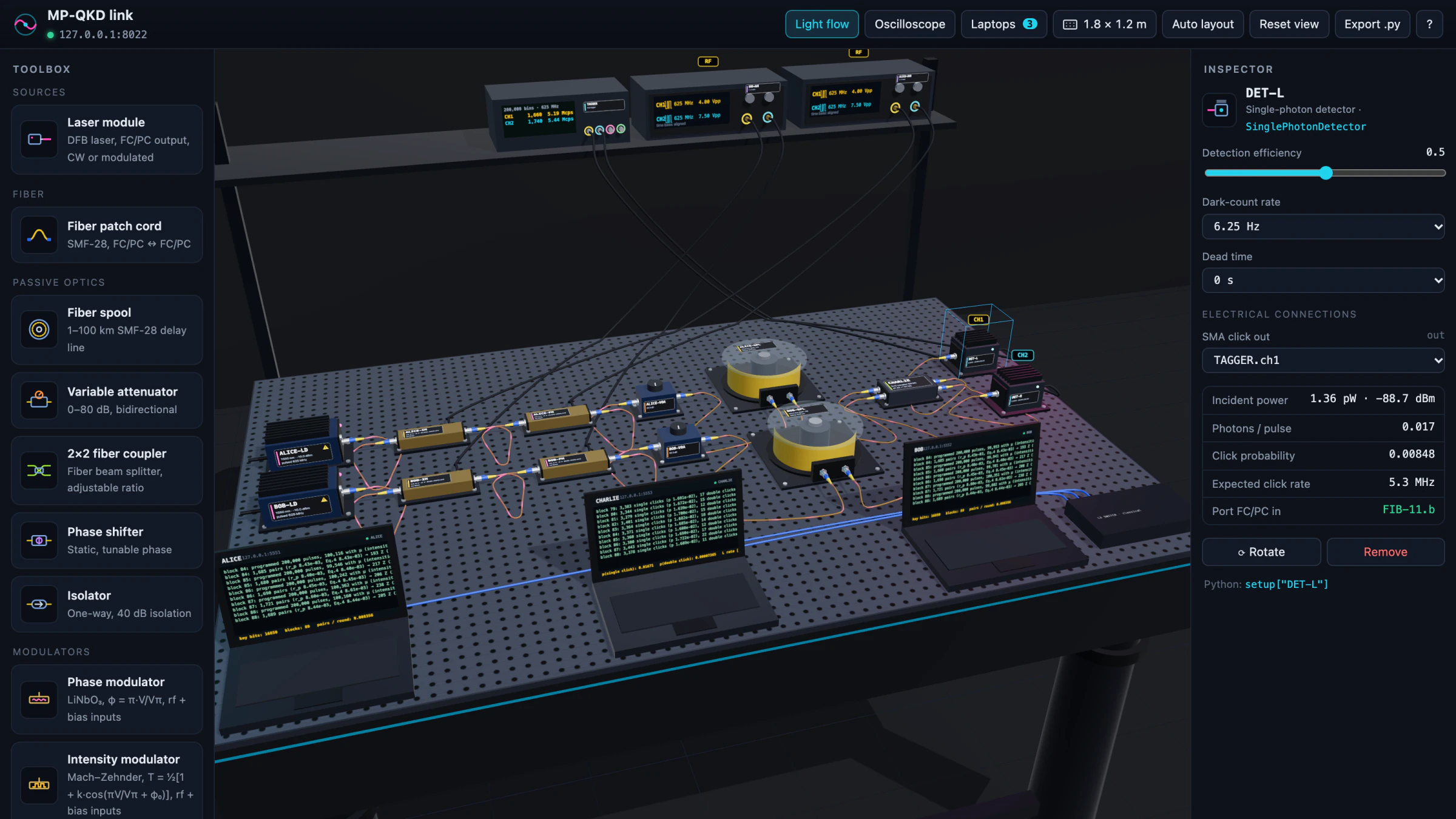This screenshot has height=819, width=1456.
Task: Choose the Fiber spool icon
Action: (39, 329)
